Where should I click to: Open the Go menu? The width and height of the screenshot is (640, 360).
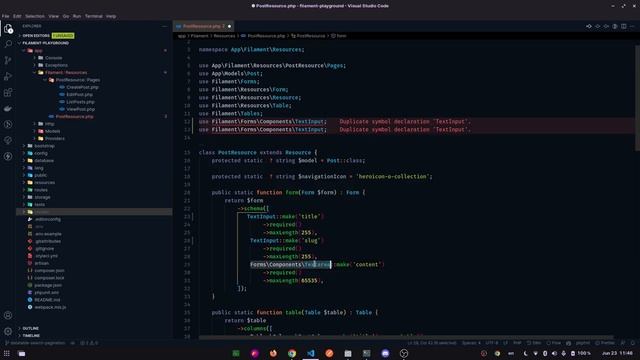click(x=66, y=16)
